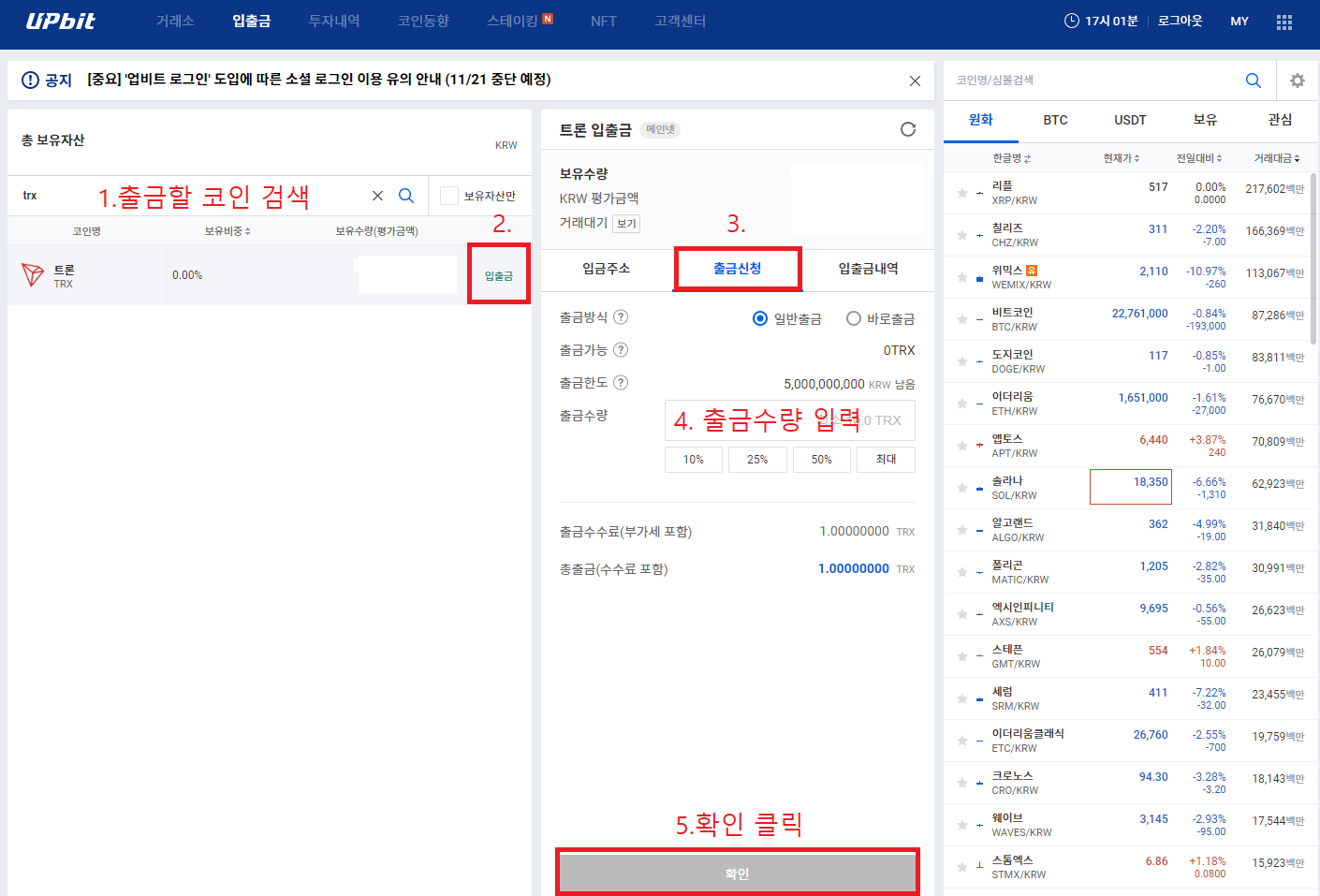Favorite the 비트코인 BTC/KRW star
The image size is (1320, 896).
tap(962, 319)
